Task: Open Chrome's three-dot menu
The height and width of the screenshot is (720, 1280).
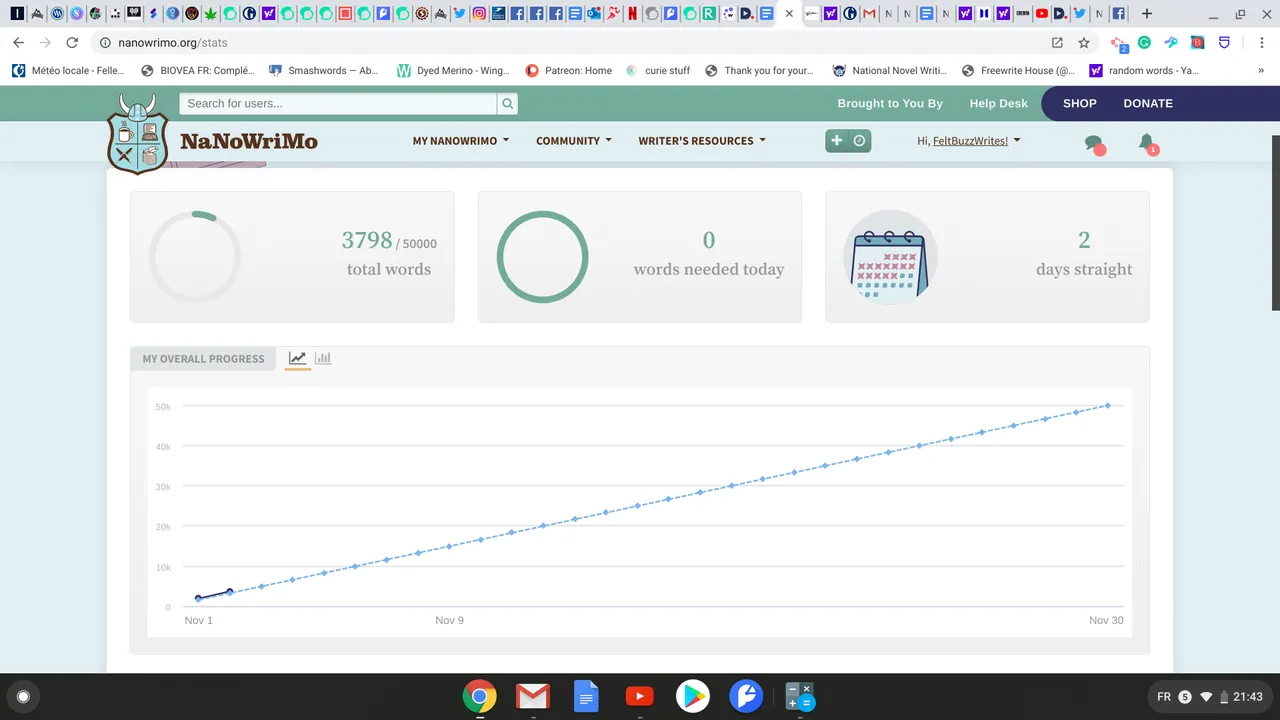Action: coord(1262,43)
